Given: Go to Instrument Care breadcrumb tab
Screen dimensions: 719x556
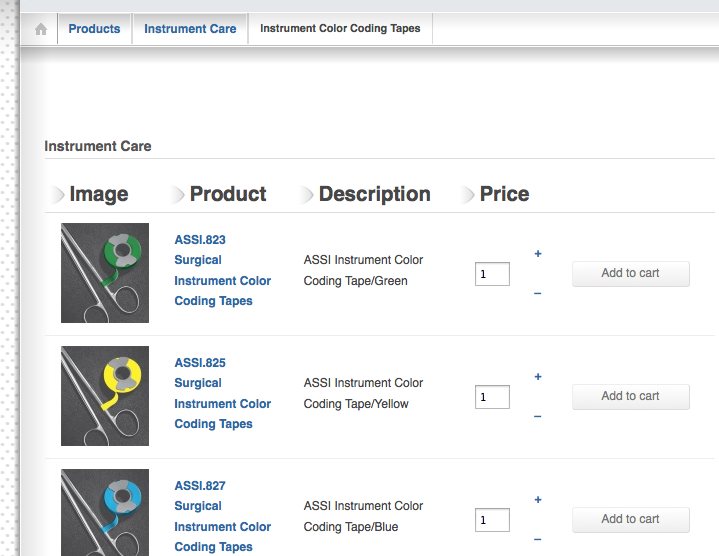Looking at the screenshot, I should coord(190,29).
